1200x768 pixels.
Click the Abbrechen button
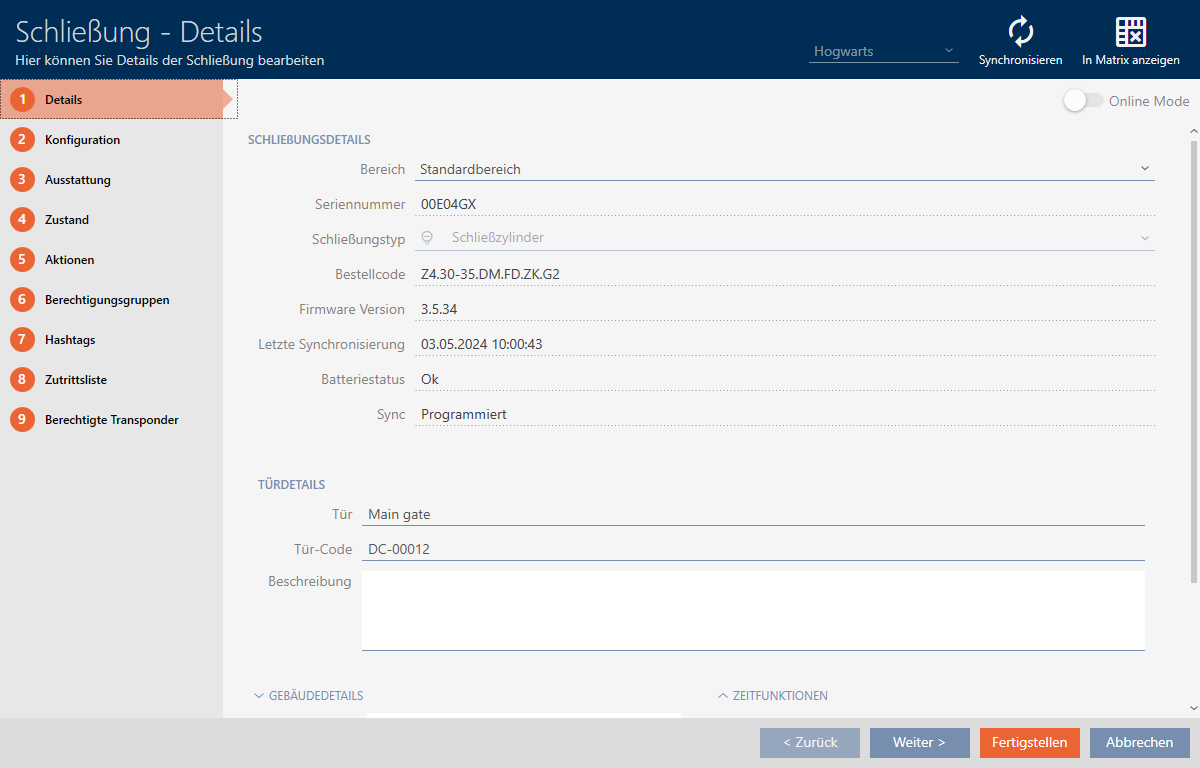tap(1139, 743)
